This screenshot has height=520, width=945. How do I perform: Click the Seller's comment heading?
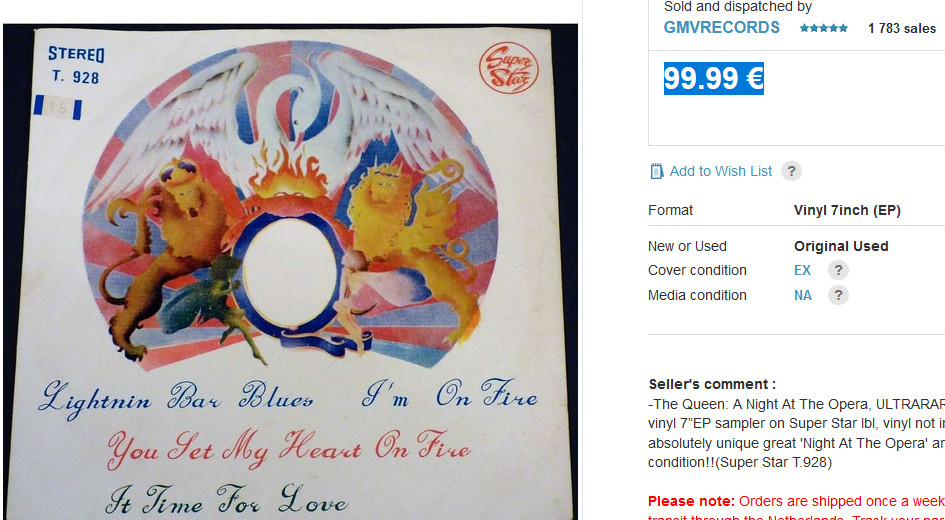(x=712, y=384)
